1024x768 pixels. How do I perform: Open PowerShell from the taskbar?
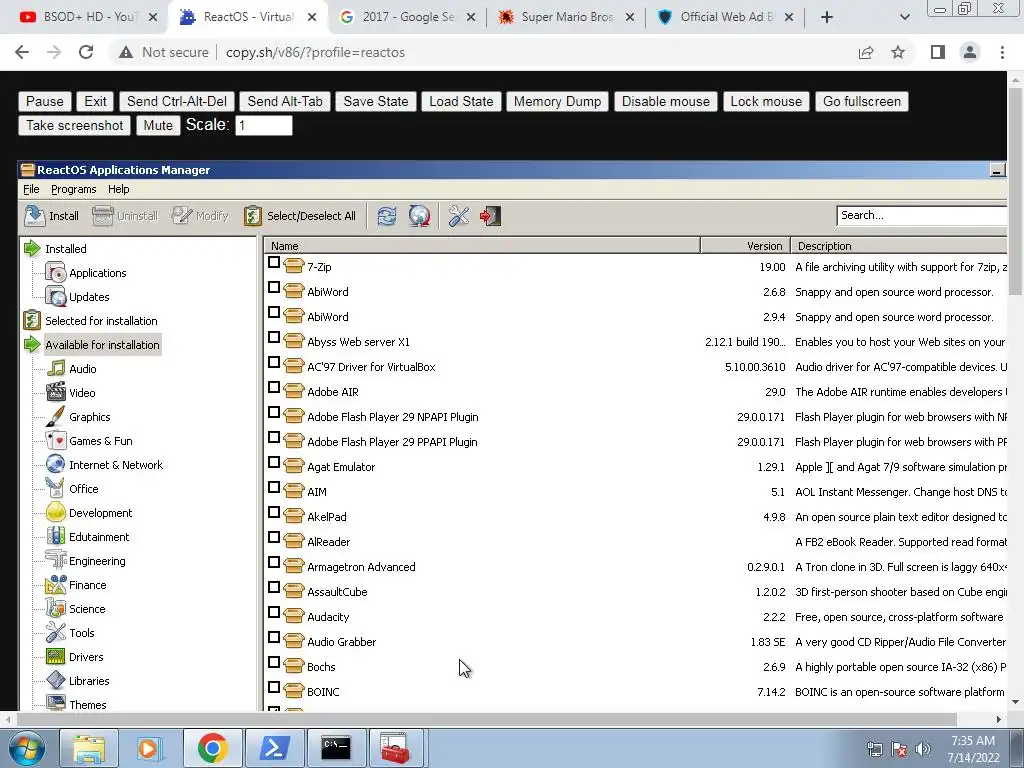tap(274, 748)
